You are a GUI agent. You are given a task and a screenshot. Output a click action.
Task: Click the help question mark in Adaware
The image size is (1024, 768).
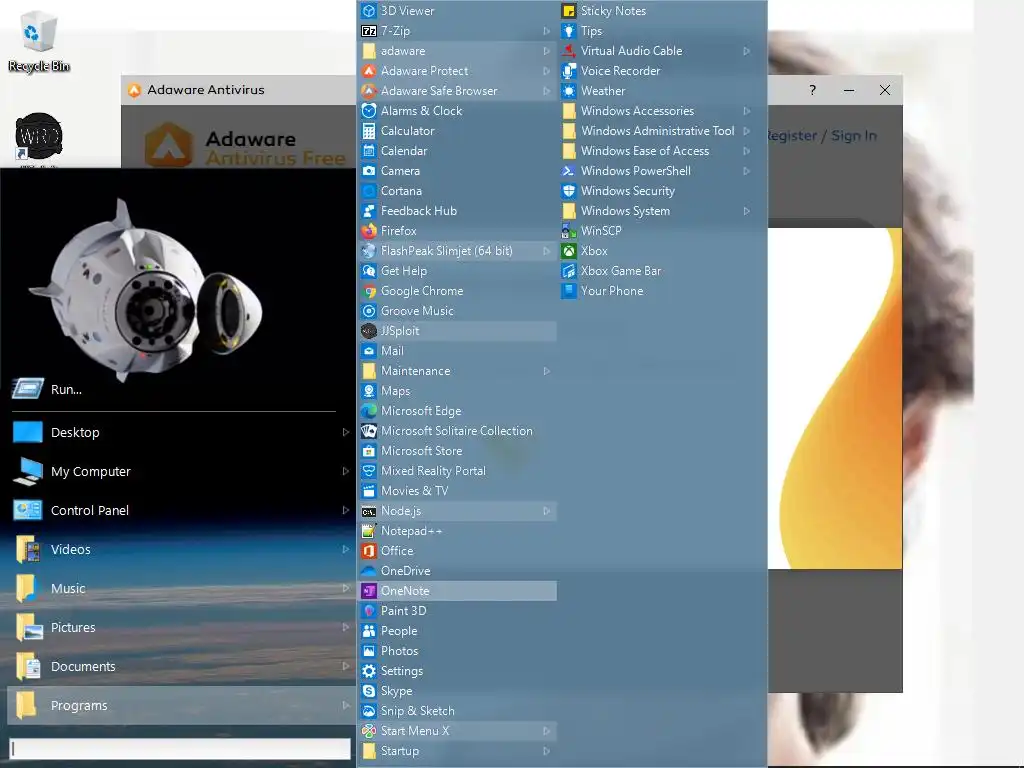(x=812, y=90)
